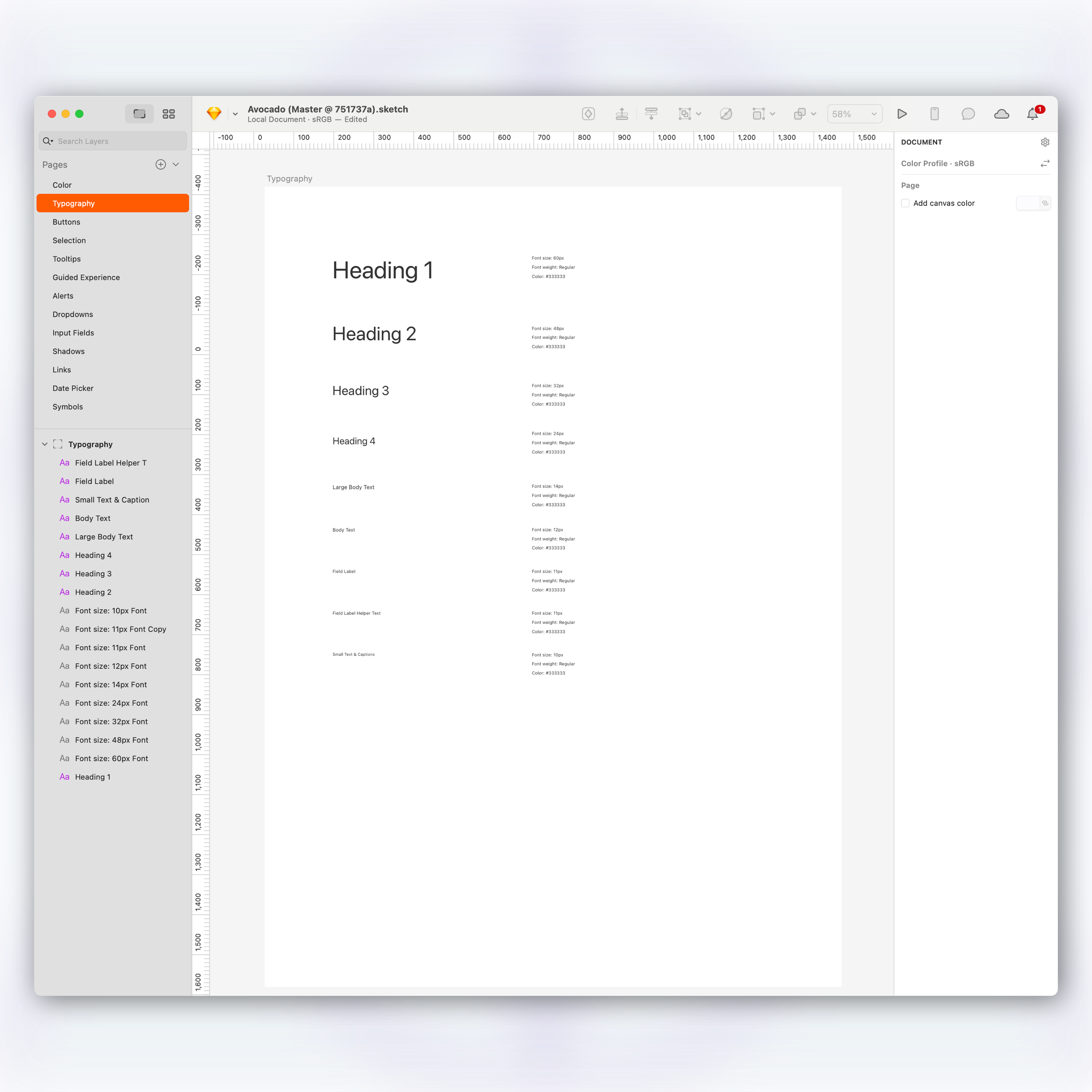
Task: Click the Preview play button
Action: [902, 114]
